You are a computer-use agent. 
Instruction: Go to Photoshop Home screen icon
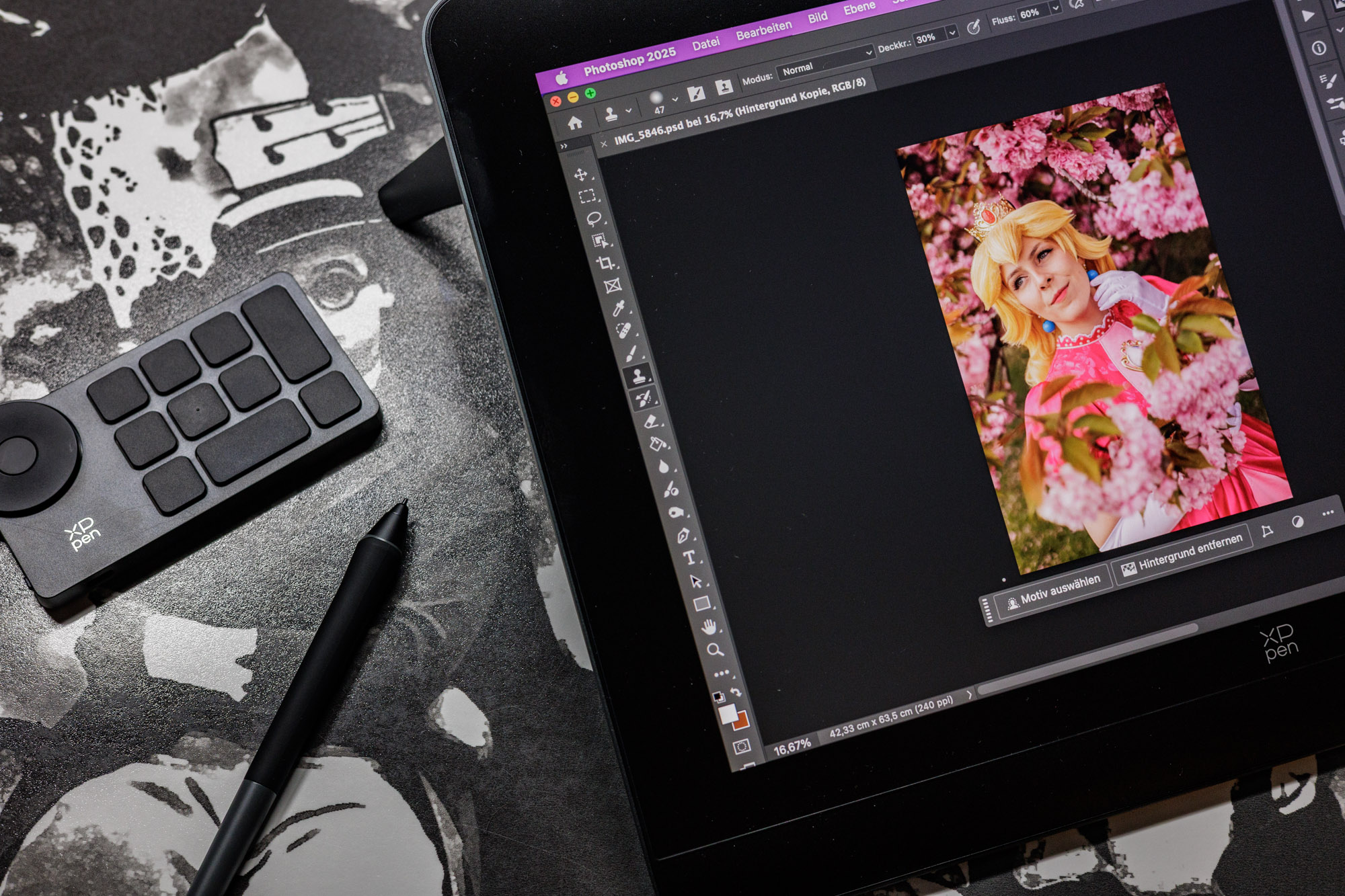[575, 123]
